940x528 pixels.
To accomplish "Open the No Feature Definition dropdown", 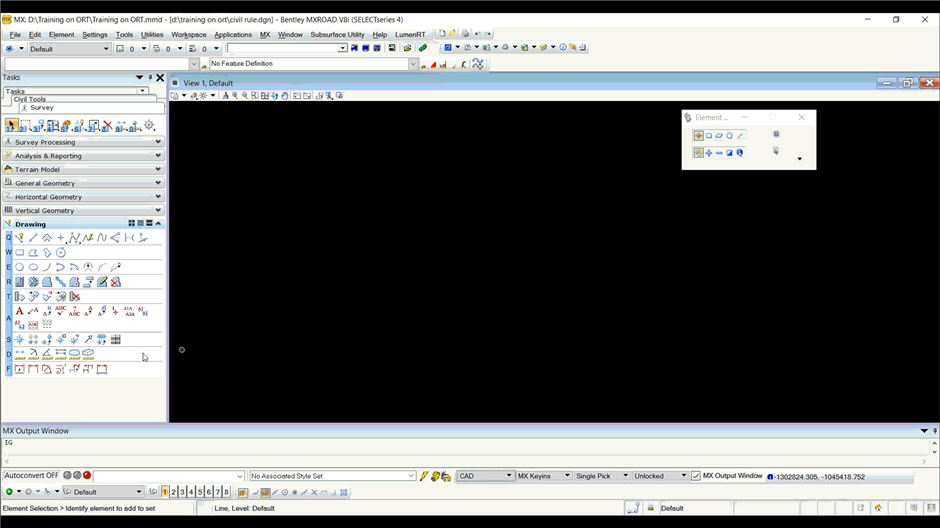I will (x=413, y=64).
